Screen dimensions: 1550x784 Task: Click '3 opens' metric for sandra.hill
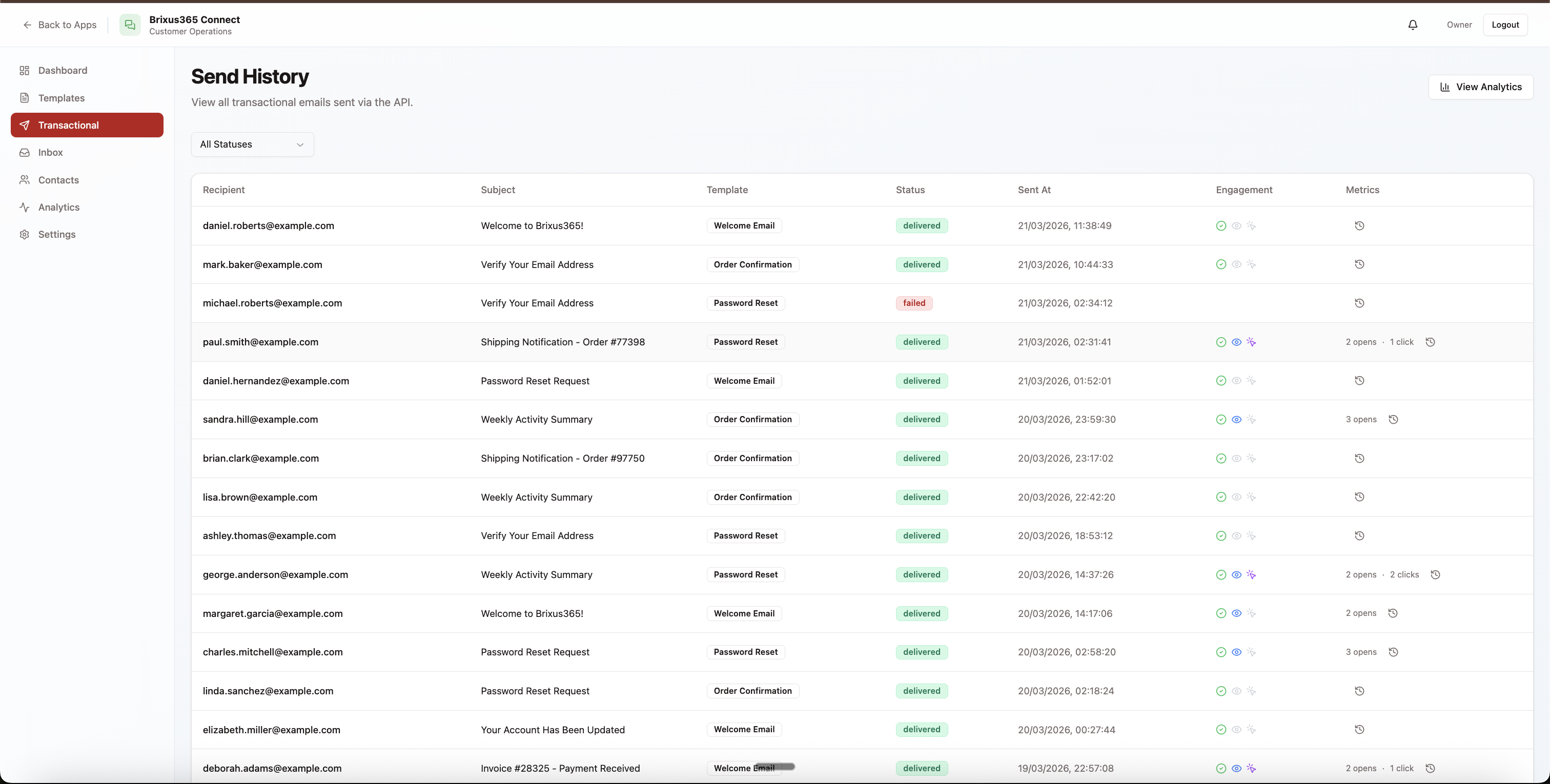point(1361,419)
